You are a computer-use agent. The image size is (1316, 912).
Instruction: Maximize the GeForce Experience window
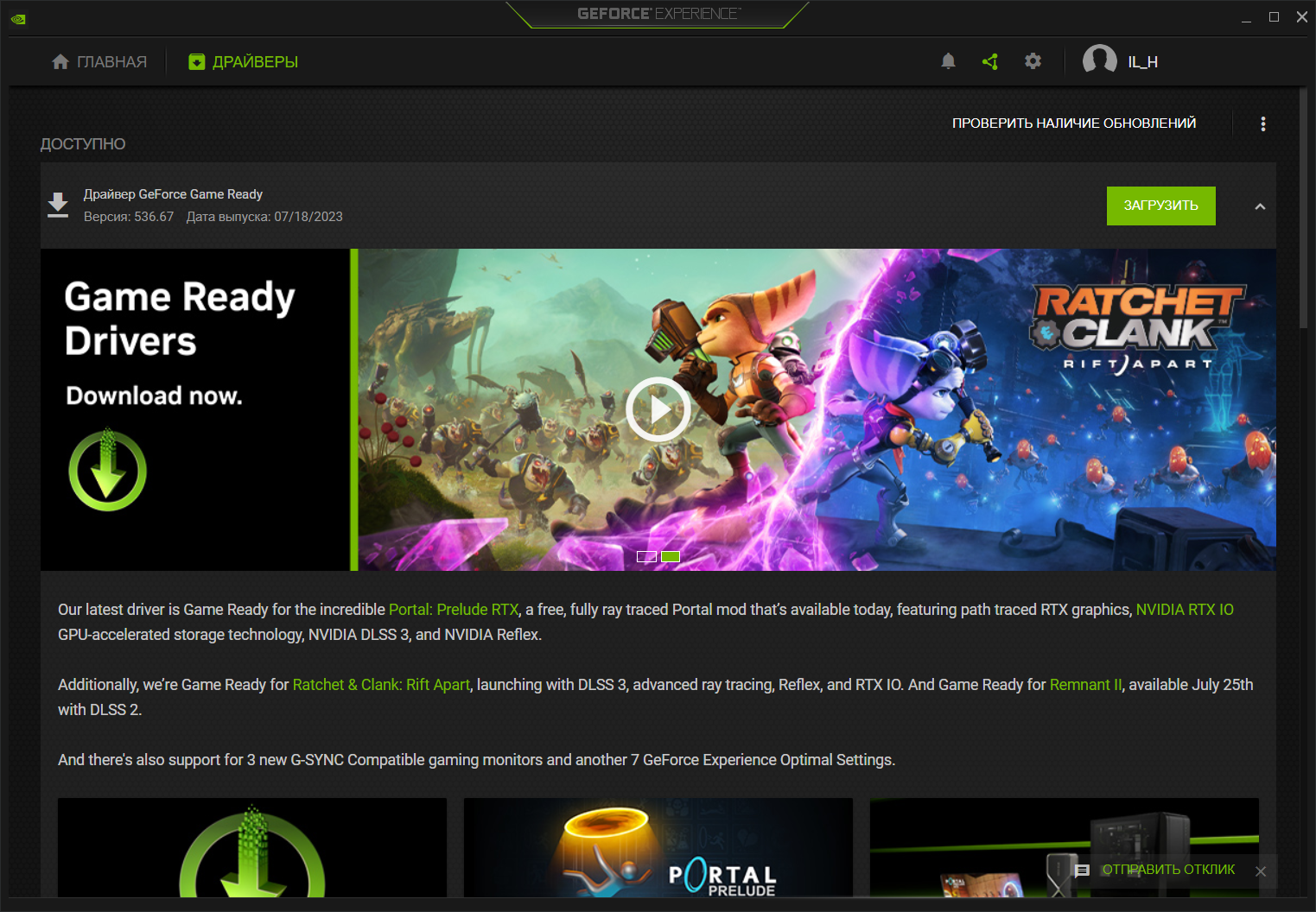tap(1274, 17)
